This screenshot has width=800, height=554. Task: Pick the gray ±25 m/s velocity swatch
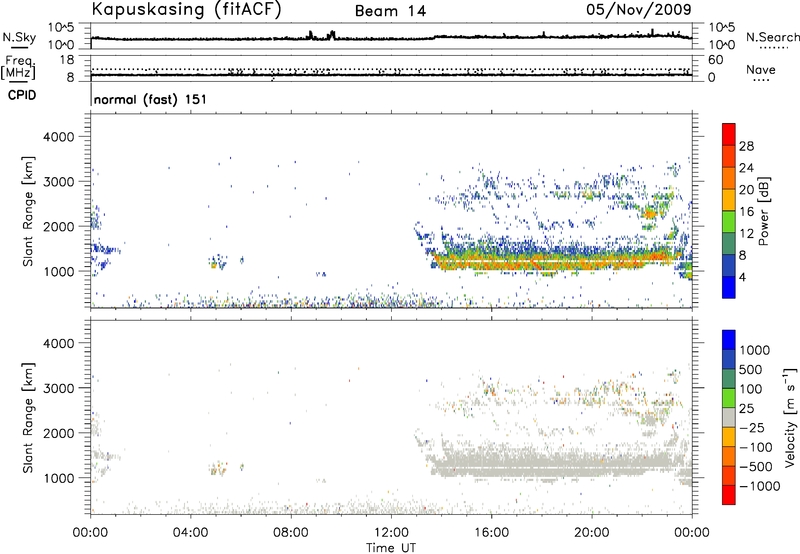tap(729, 418)
